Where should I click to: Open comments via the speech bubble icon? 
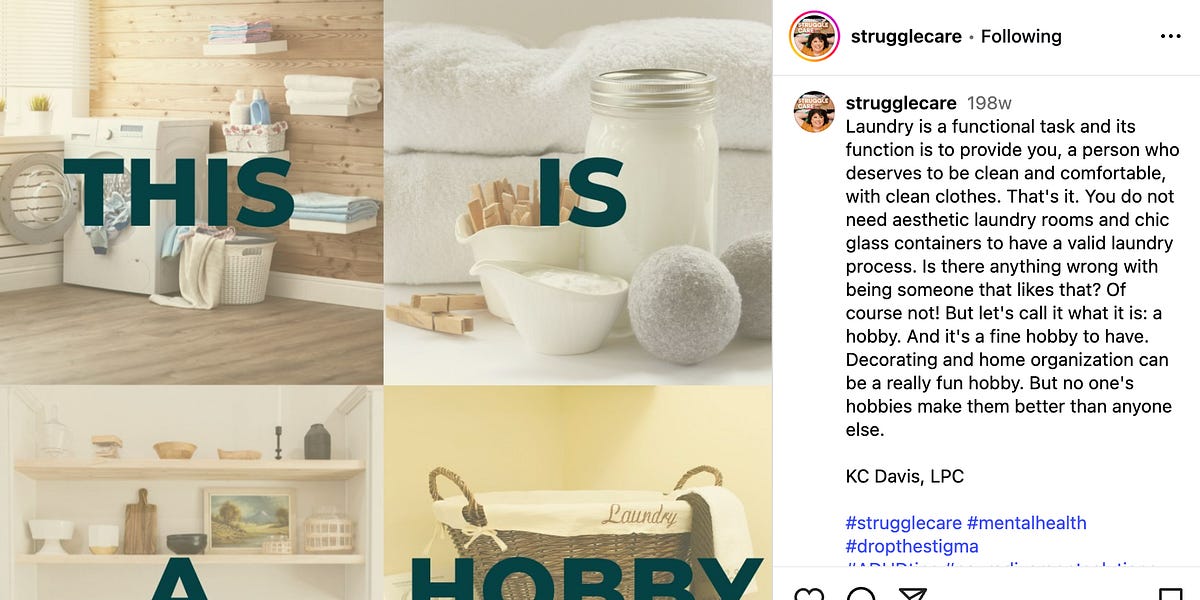click(861, 594)
